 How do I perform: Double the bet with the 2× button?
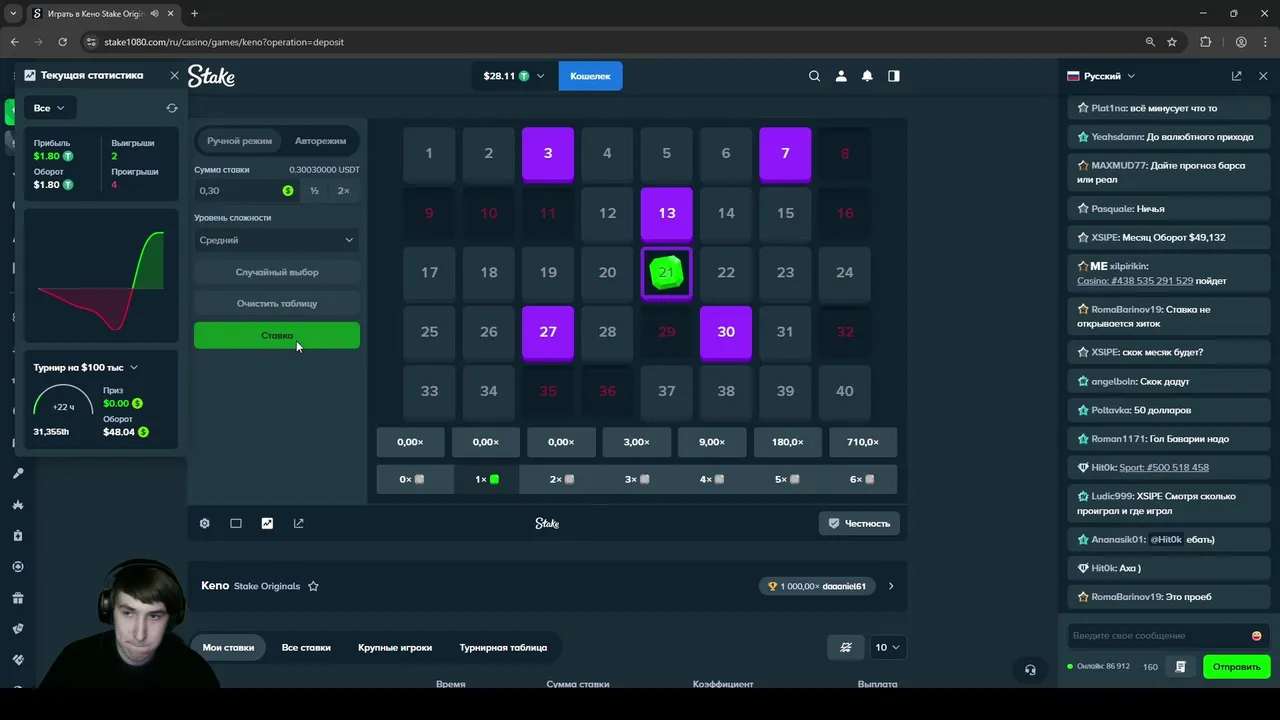coord(344,190)
